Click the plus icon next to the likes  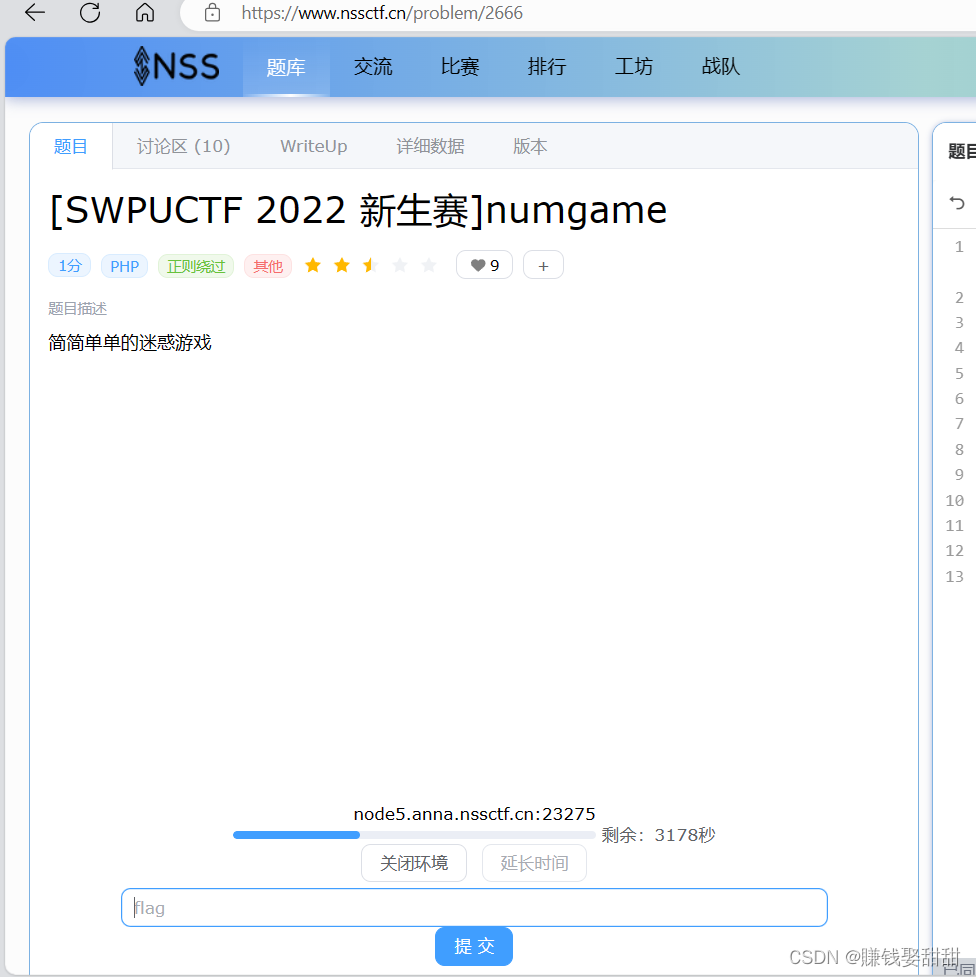(x=543, y=264)
